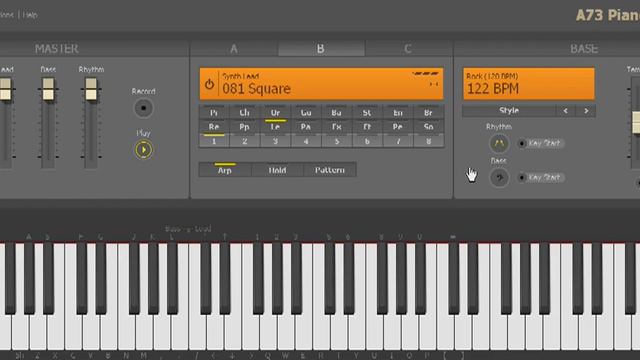640x360 pixels.
Task: Toggle the Synth Lead power icon
Action: (209, 84)
